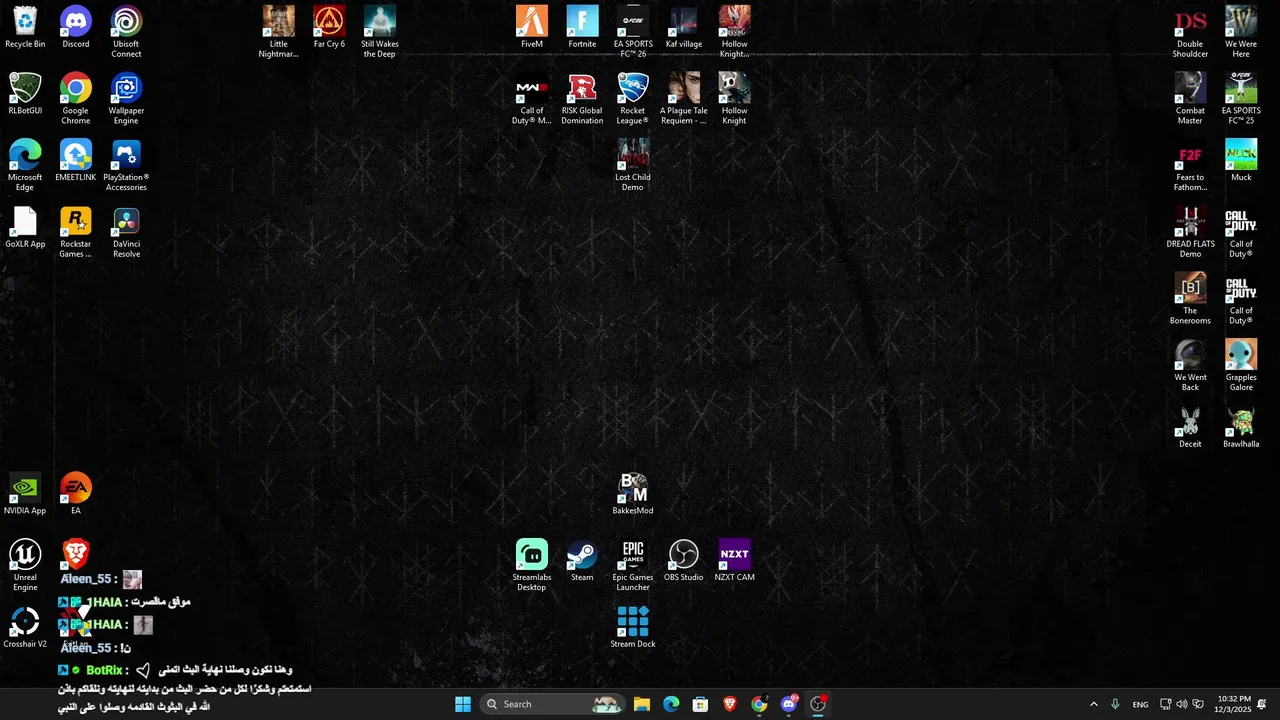
Task: Launch Wallpaper Engine shortcut
Action: 126,99
